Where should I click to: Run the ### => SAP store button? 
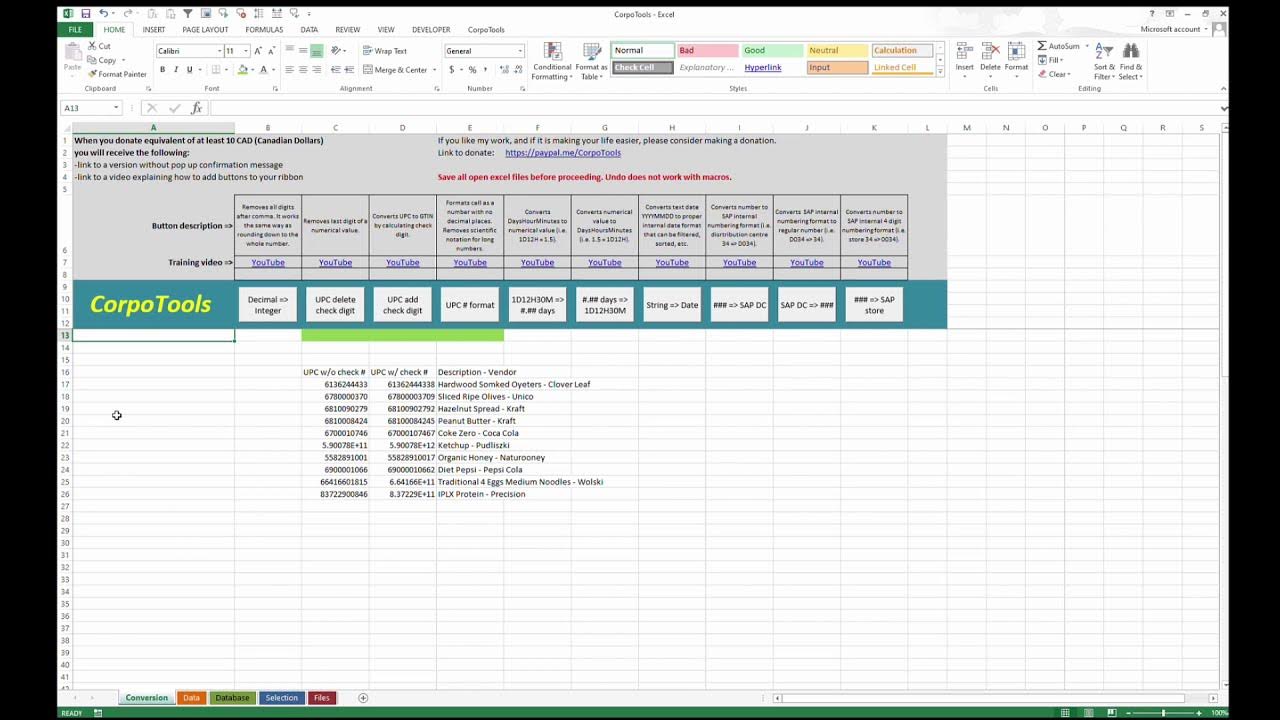point(874,305)
